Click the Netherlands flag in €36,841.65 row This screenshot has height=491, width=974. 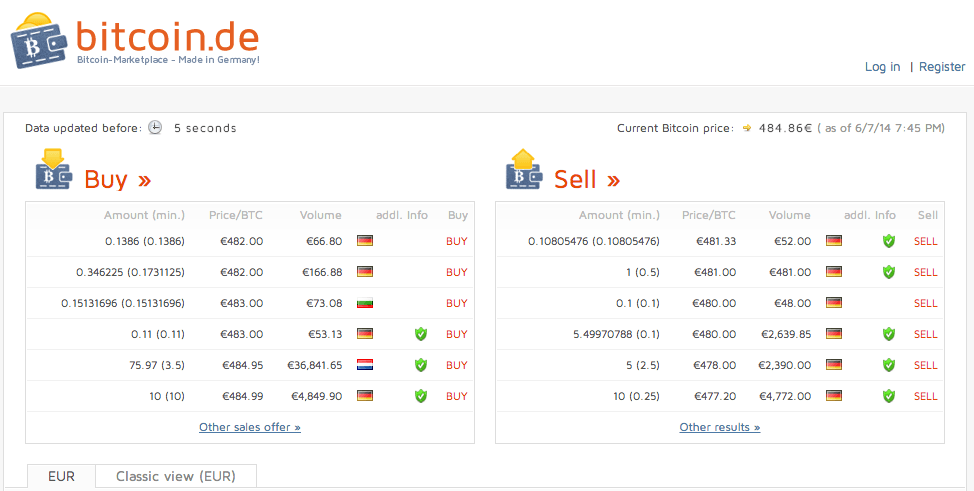coord(365,365)
